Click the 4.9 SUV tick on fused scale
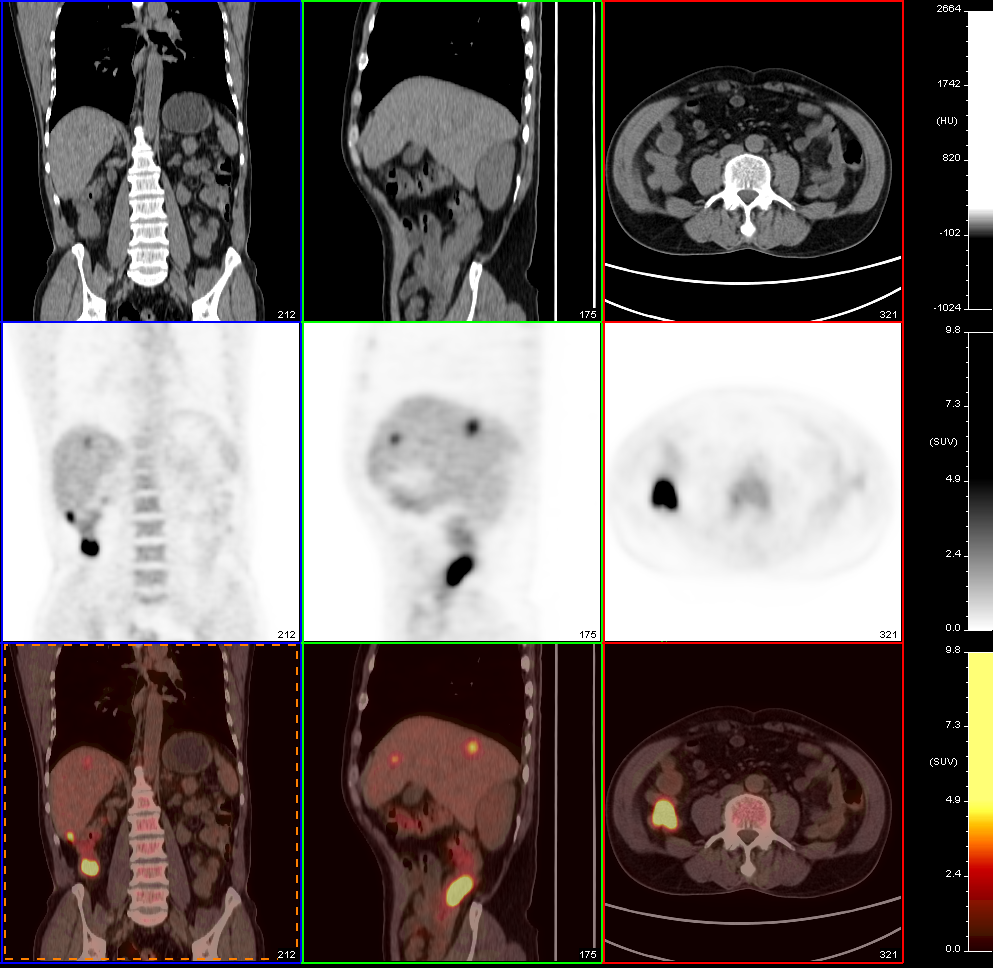Screen dimensions: 993x968 [953, 800]
